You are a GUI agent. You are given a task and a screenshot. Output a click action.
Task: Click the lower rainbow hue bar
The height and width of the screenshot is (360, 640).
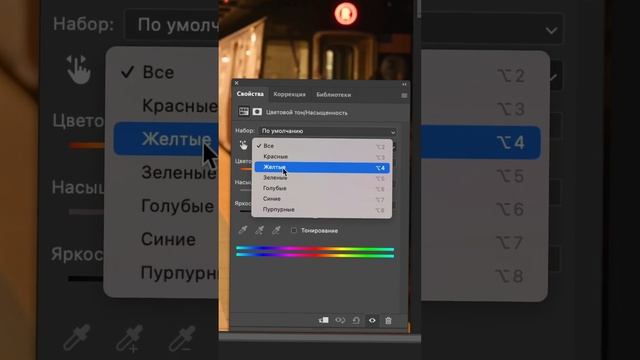click(x=315, y=255)
